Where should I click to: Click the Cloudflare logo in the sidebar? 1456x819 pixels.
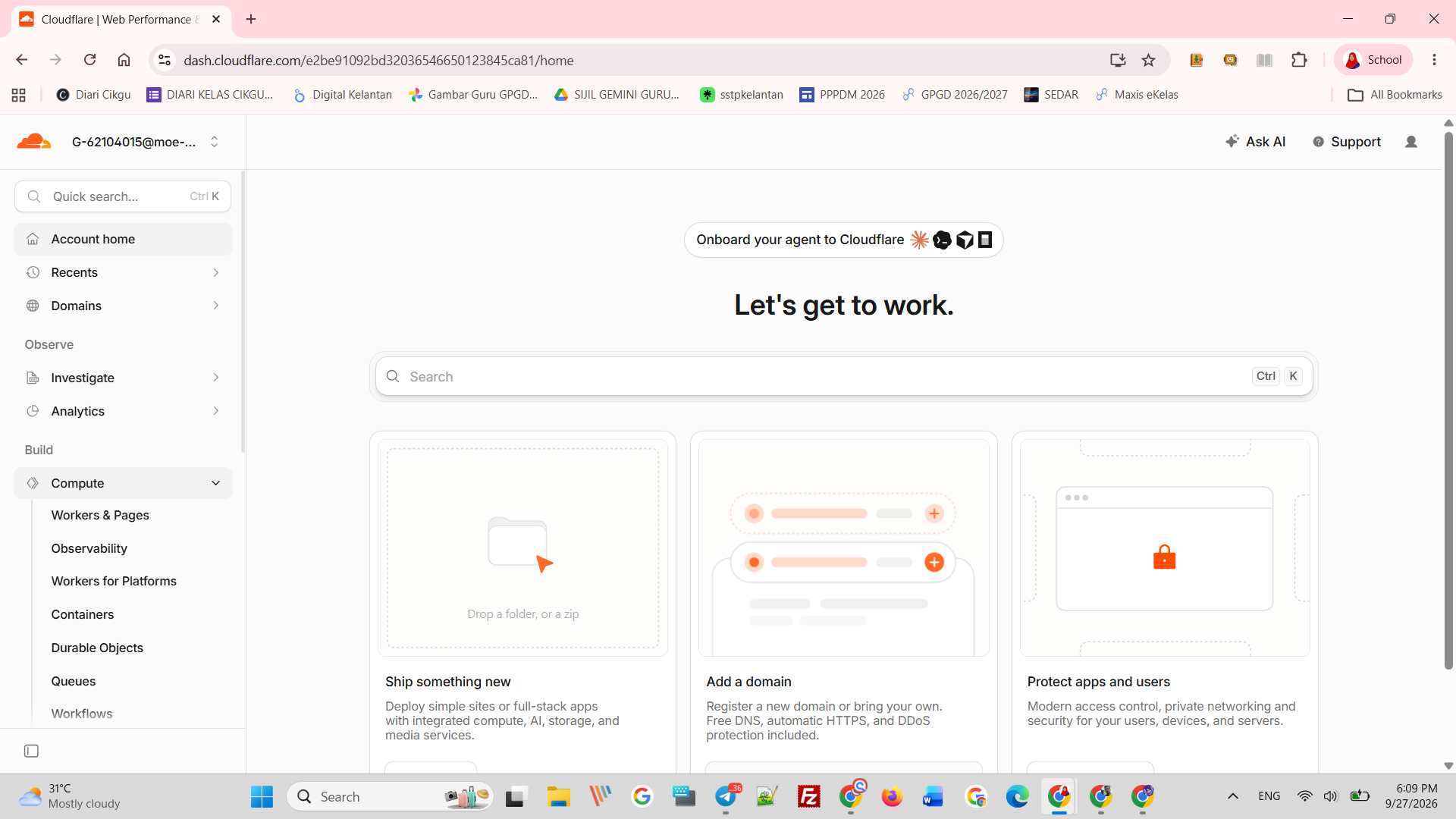point(34,142)
